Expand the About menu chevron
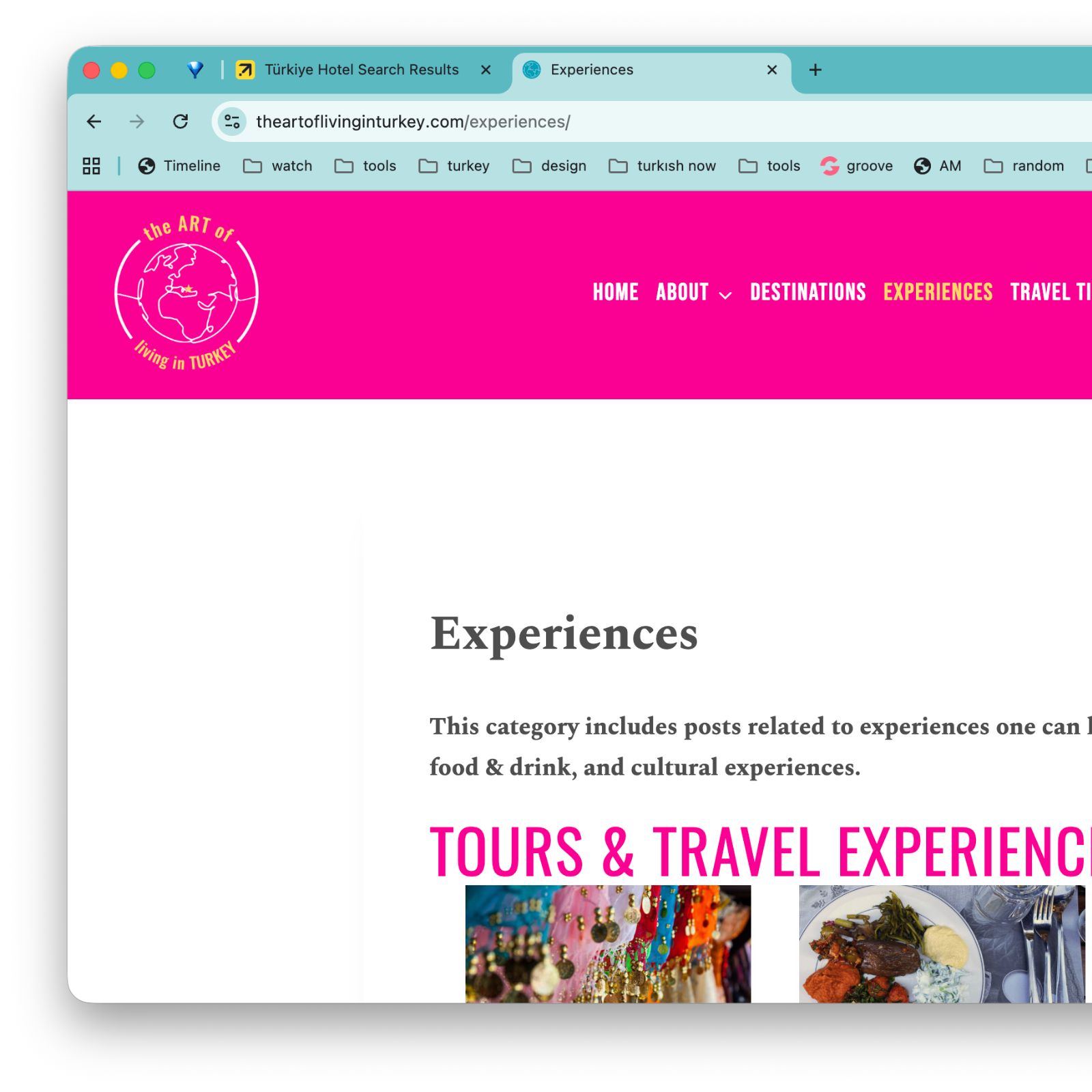The image size is (1092, 1092). point(725,295)
